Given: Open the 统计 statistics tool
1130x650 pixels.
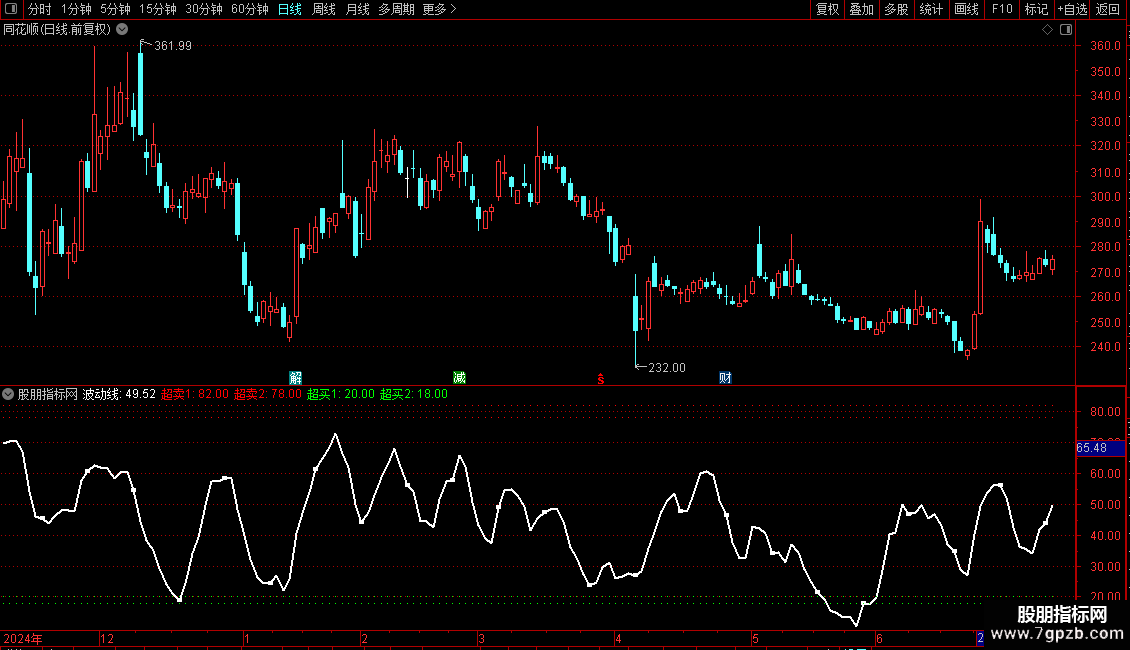Looking at the screenshot, I should click(931, 9).
